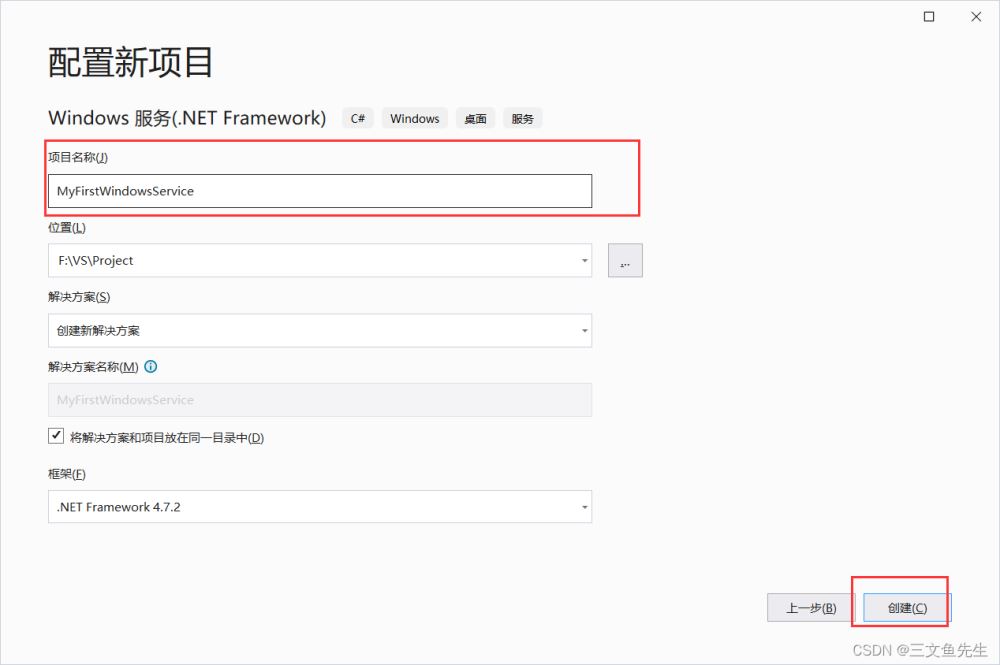Close the 配置新项目 dialog window

[x=975, y=17]
